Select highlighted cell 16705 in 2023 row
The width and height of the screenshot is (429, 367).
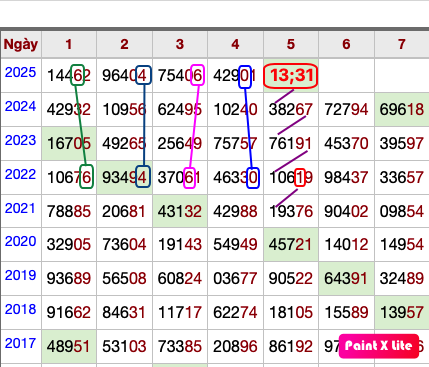click(69, 144)
